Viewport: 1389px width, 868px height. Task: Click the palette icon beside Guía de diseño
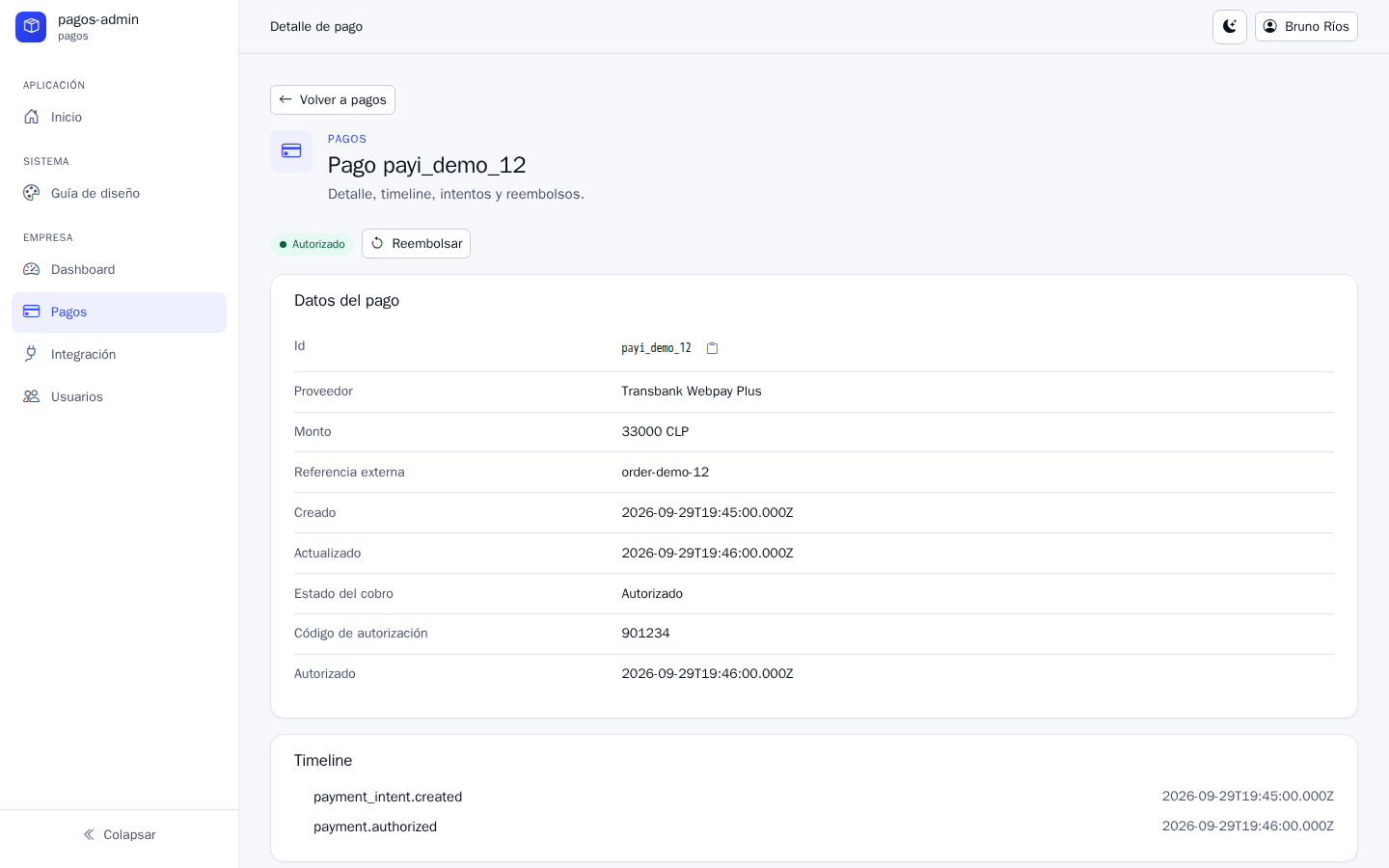click(x=32, y=193)
